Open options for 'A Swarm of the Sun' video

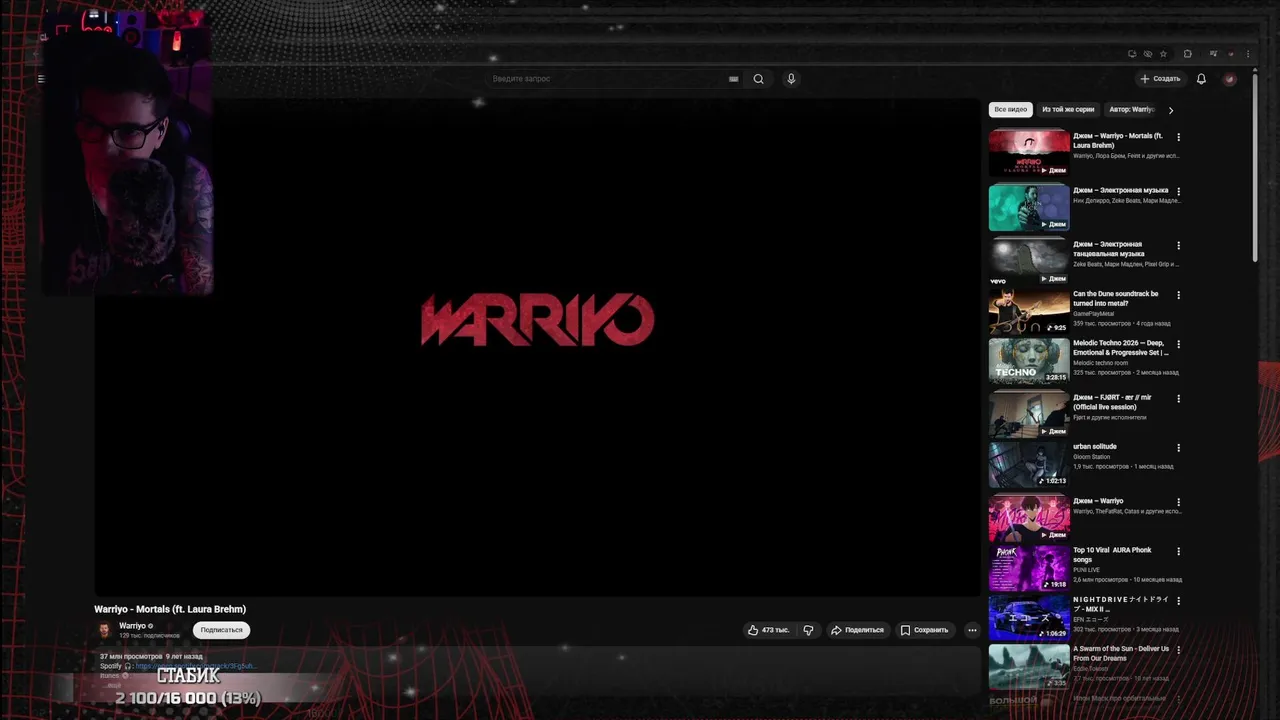[x=1178, y=650]
